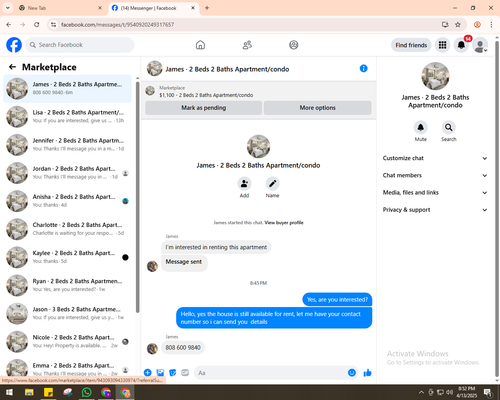Screen dimensions: 500x400
Task: Open View buyer profile link
Action: pos(284,223)
